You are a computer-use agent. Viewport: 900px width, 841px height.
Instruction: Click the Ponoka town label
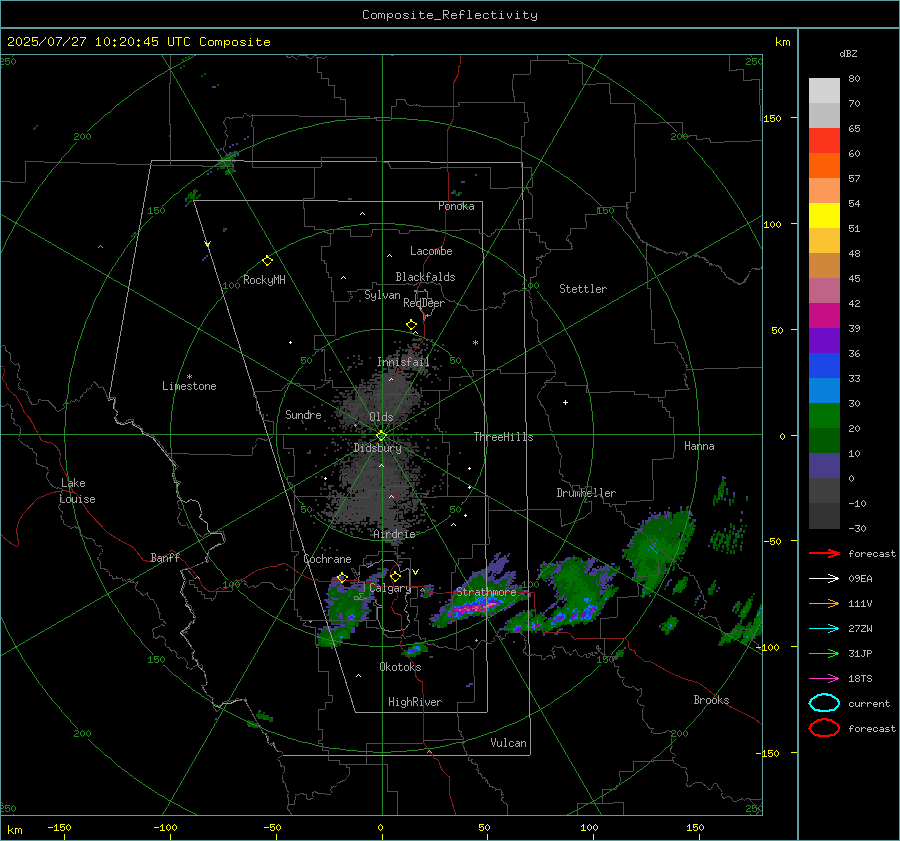click(x=456, y=206)
